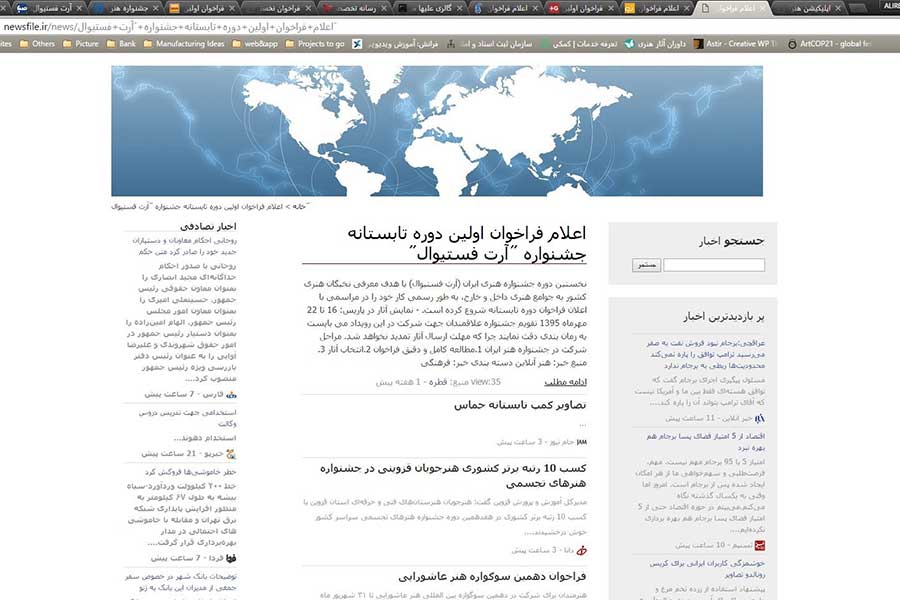The height and width of the screenshot is (600, 900).
Task: Open 'Manufacturing Ideas' bookmarks folder
Action: pos(182,44)
